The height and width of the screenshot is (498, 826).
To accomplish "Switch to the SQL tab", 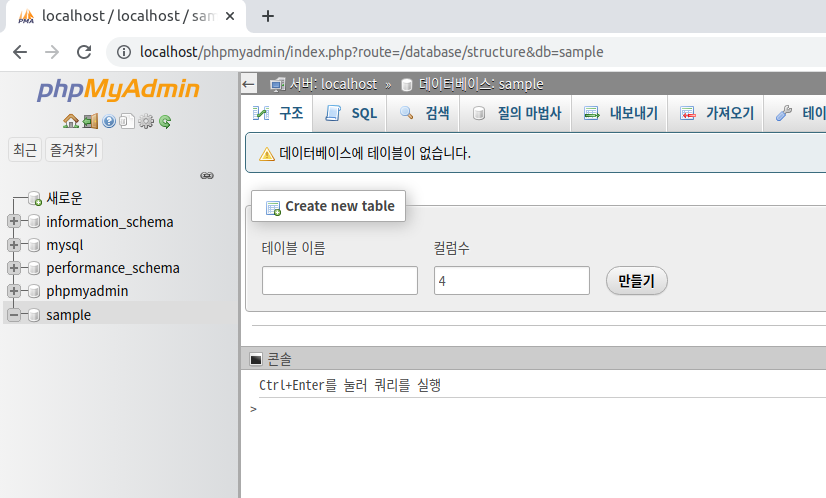I will 350,113.
